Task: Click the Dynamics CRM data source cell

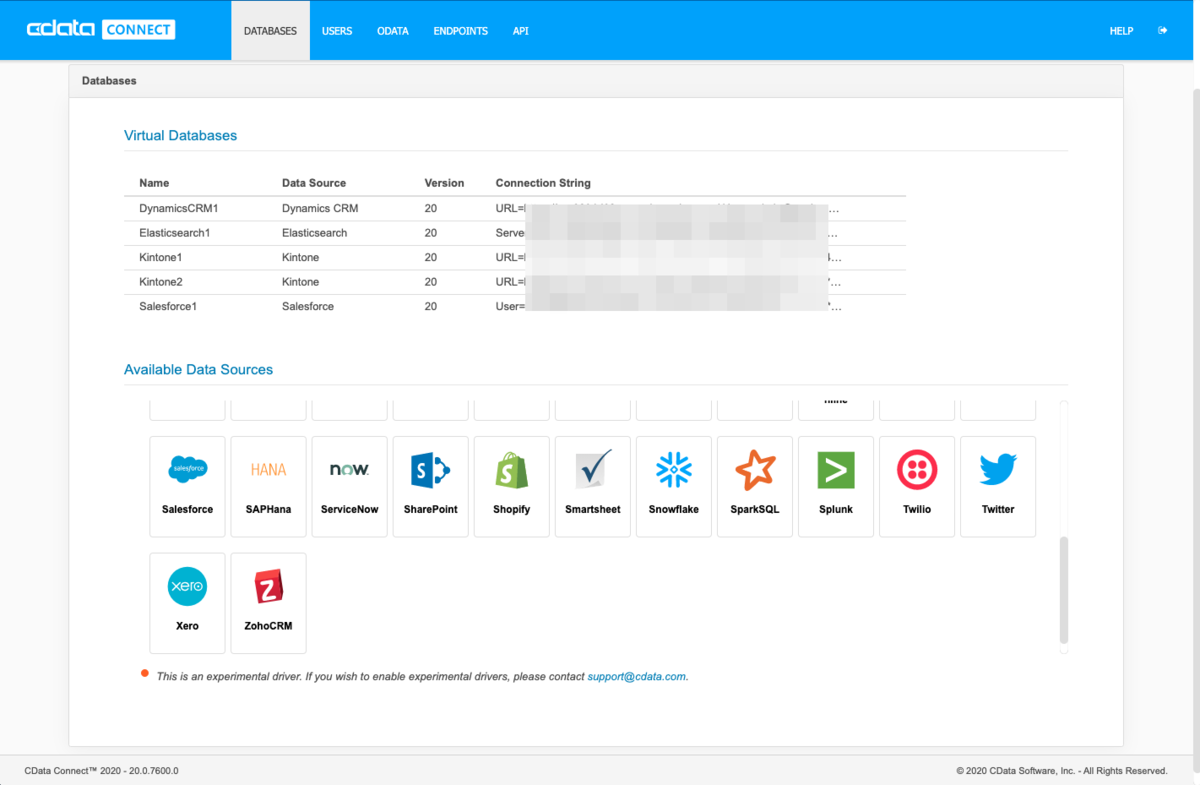Action: click(x=320, y=208)
